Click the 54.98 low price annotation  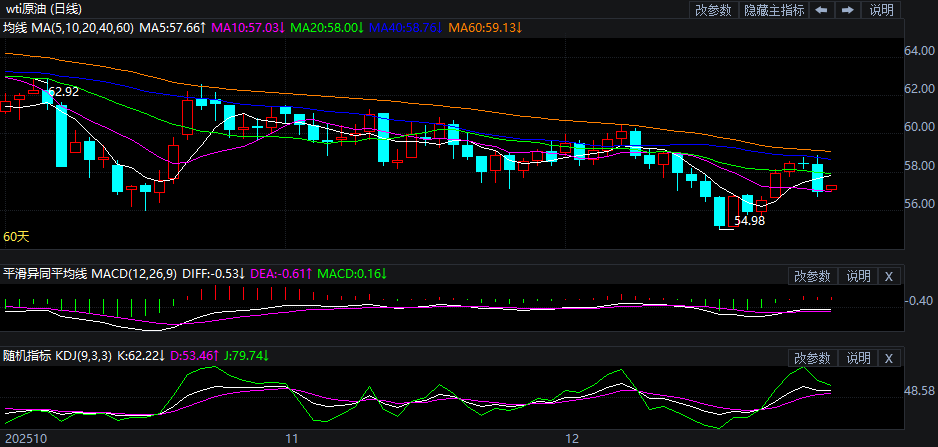750,221
